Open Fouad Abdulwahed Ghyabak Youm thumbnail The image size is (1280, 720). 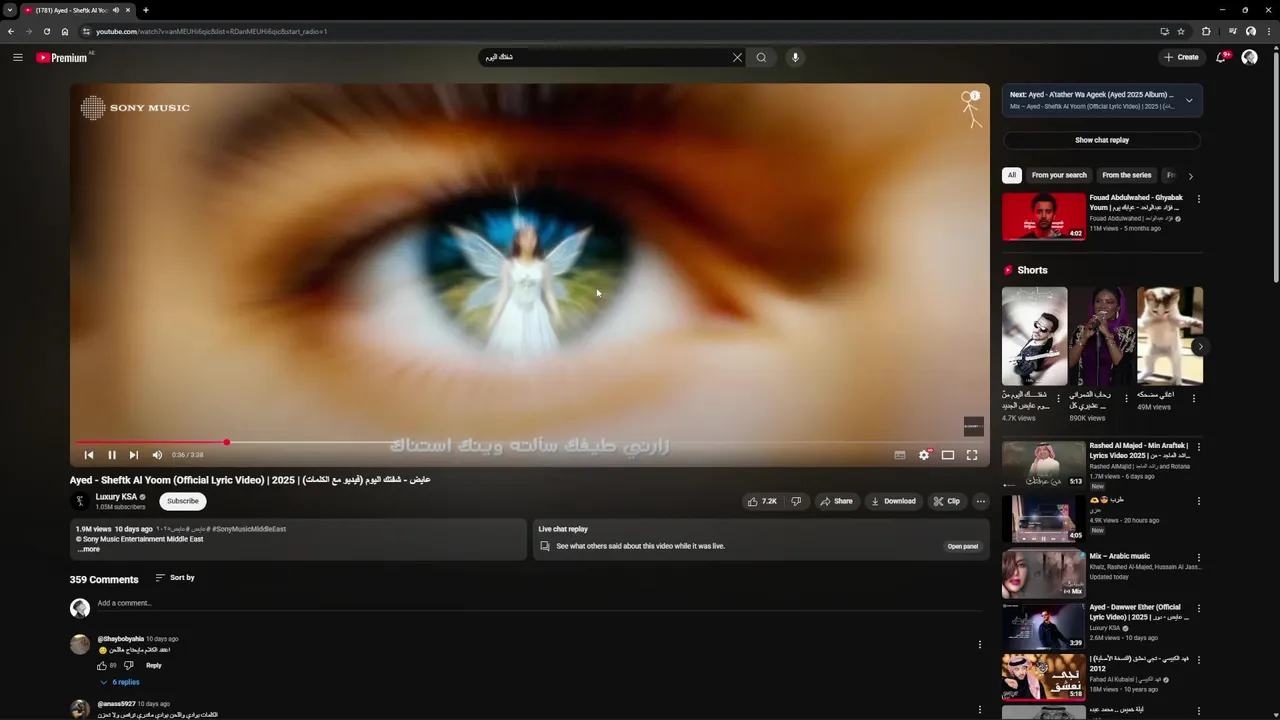(x=1044, y=216)
